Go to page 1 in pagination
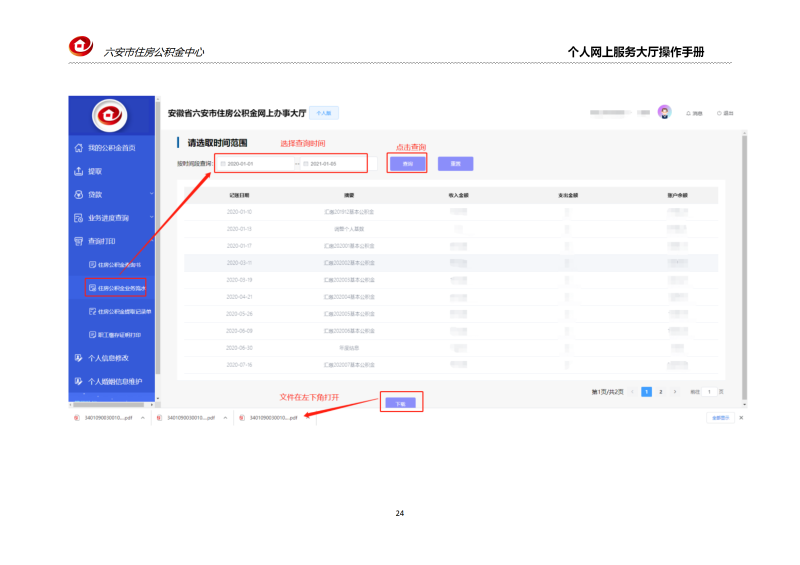Image resolution: width=800 pixels, height=565 pixels. (x=646, y=392)
